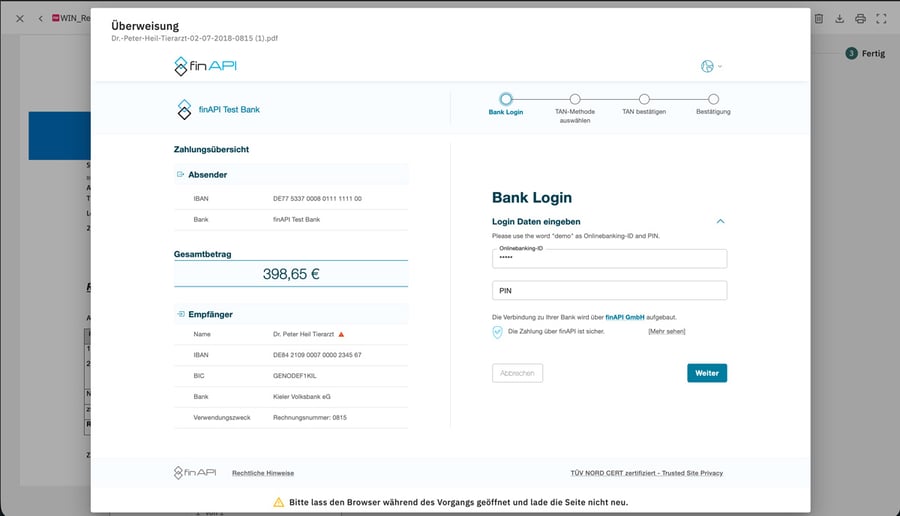Image resolution: width=900 pixels, height=516 pixels.
Task: Click the total amount 398,65 €
Action: tap(291, 274)
